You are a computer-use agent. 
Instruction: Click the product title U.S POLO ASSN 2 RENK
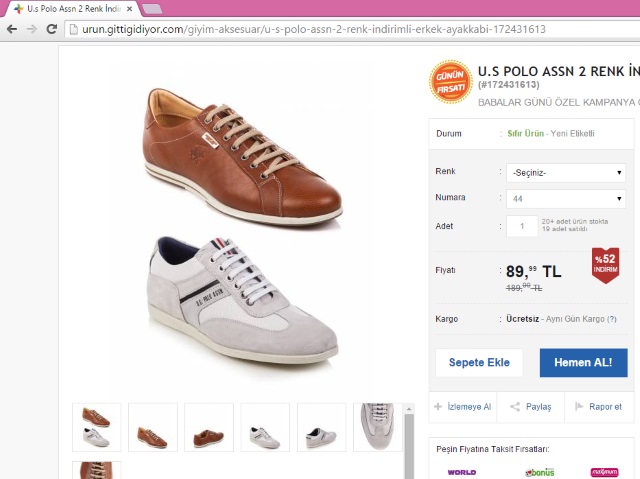(x=558, y=71)
